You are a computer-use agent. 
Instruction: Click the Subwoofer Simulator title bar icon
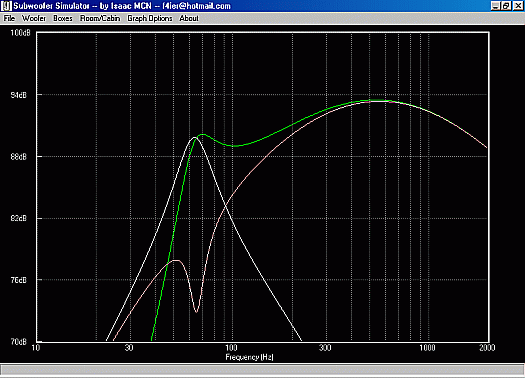click(x=6, y=6)
